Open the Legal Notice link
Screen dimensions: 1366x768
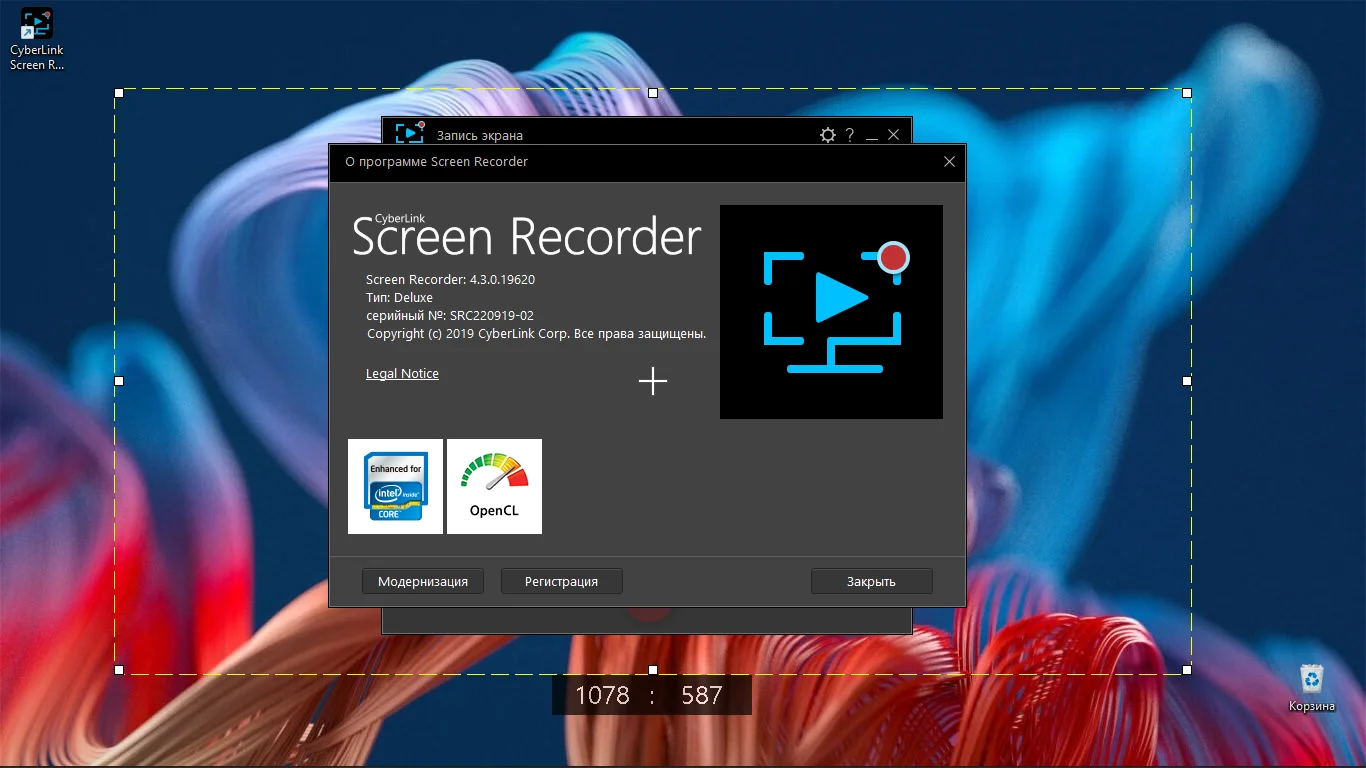[x=402, y=373]
